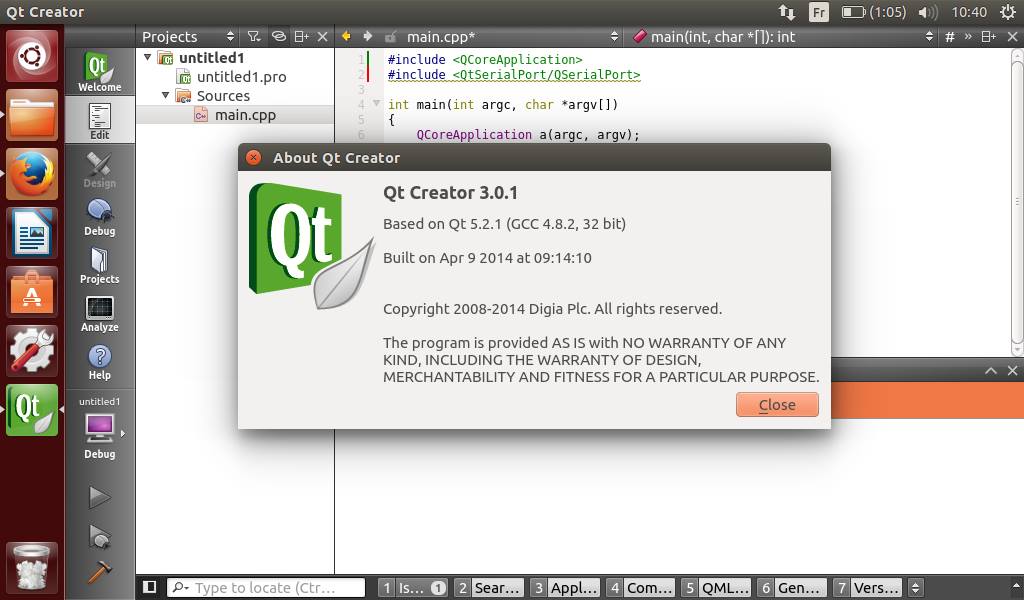Open the Fr keyboard layout indicator
Image resolution: width=1024 pixels, height=600 pixels.
point(818,12)
